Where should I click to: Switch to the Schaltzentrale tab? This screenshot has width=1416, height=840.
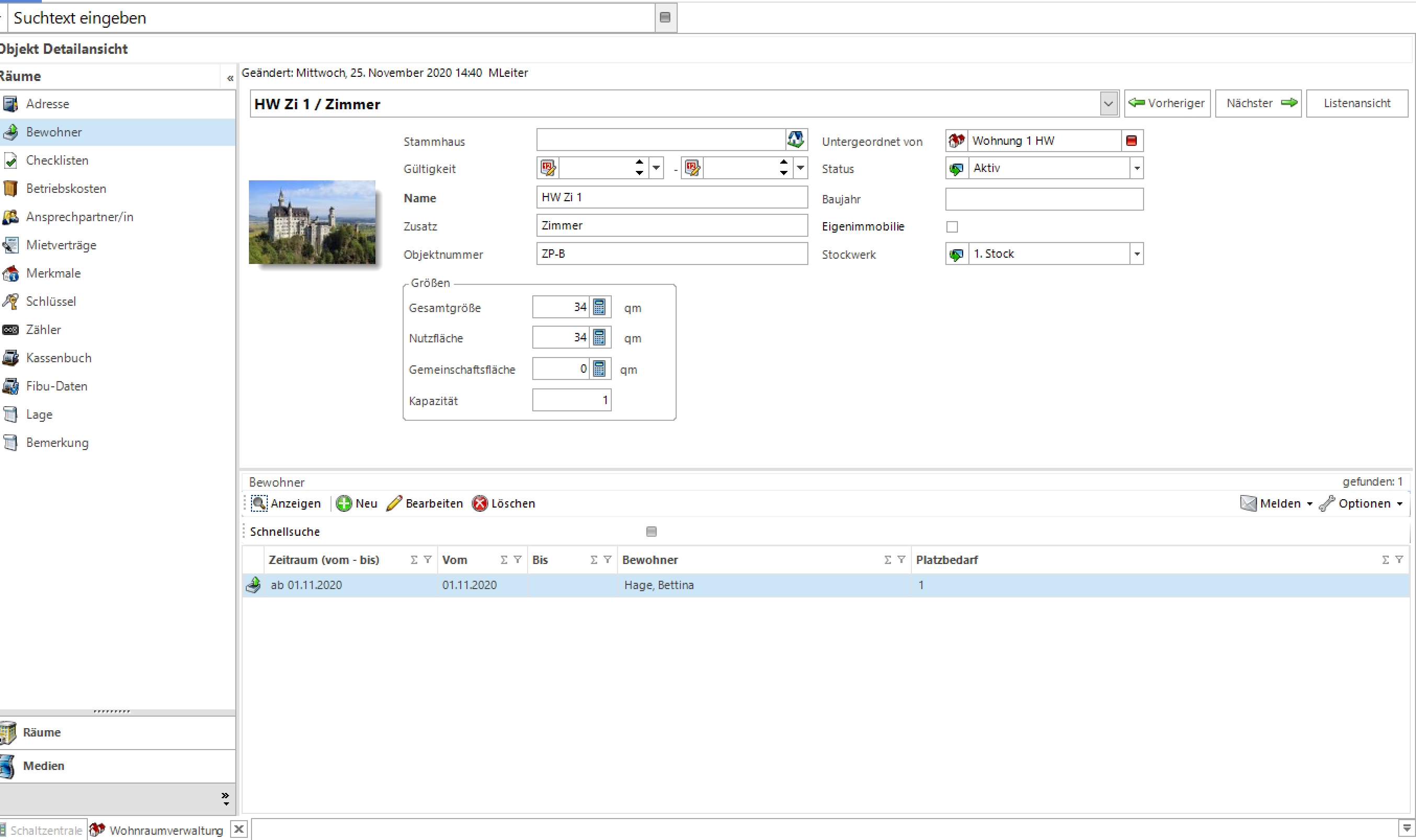click(43, 830)
